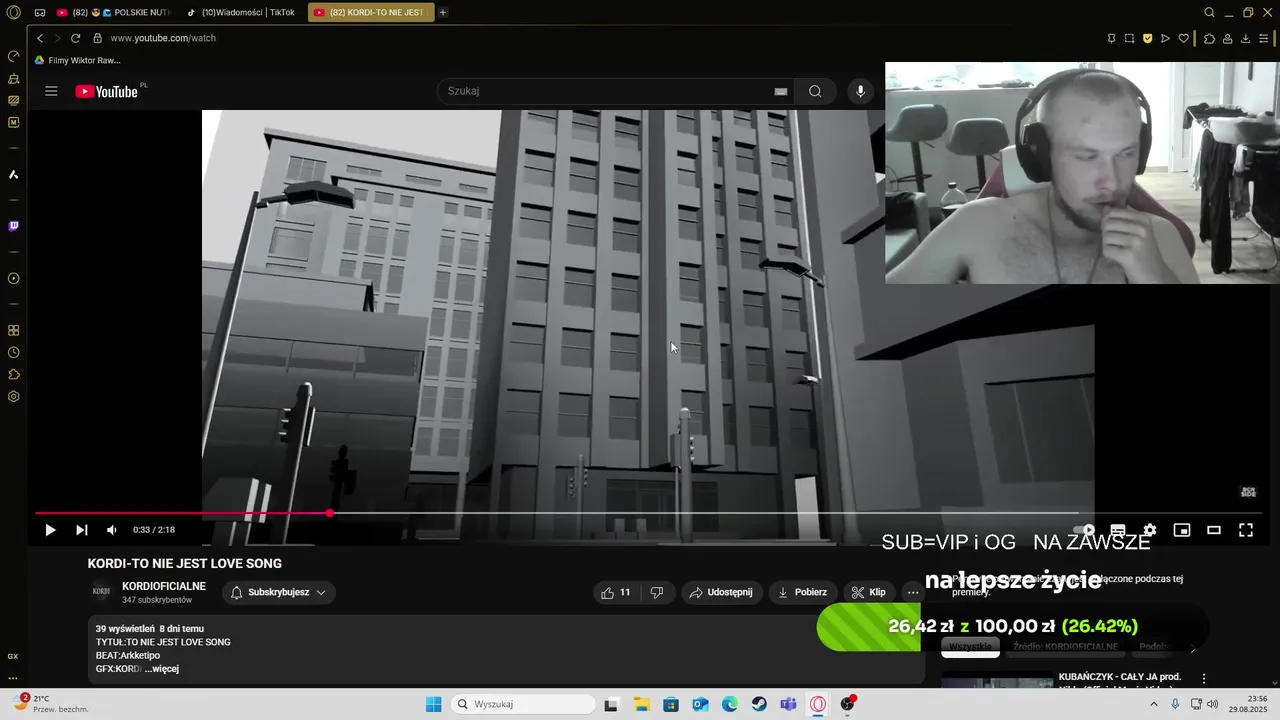Expand the Subskrybujesz notification dropdown

[278, 592]
